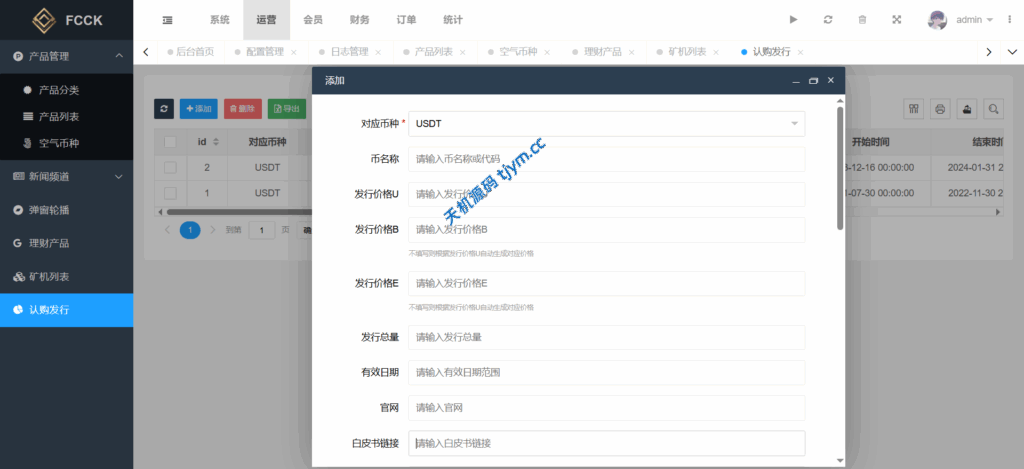
Task: Select 产品分类 in the sidebar
Action: tap(67, 90)
